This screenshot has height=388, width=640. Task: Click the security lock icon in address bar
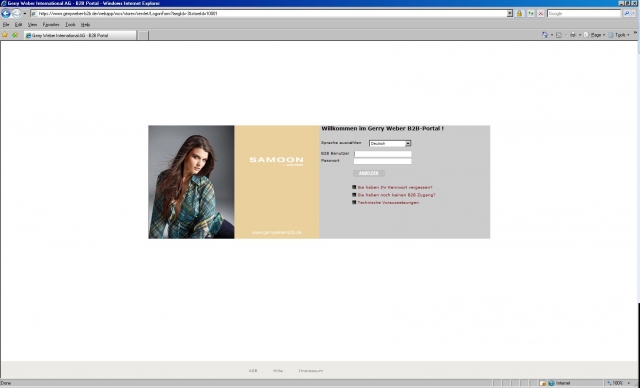520,13
